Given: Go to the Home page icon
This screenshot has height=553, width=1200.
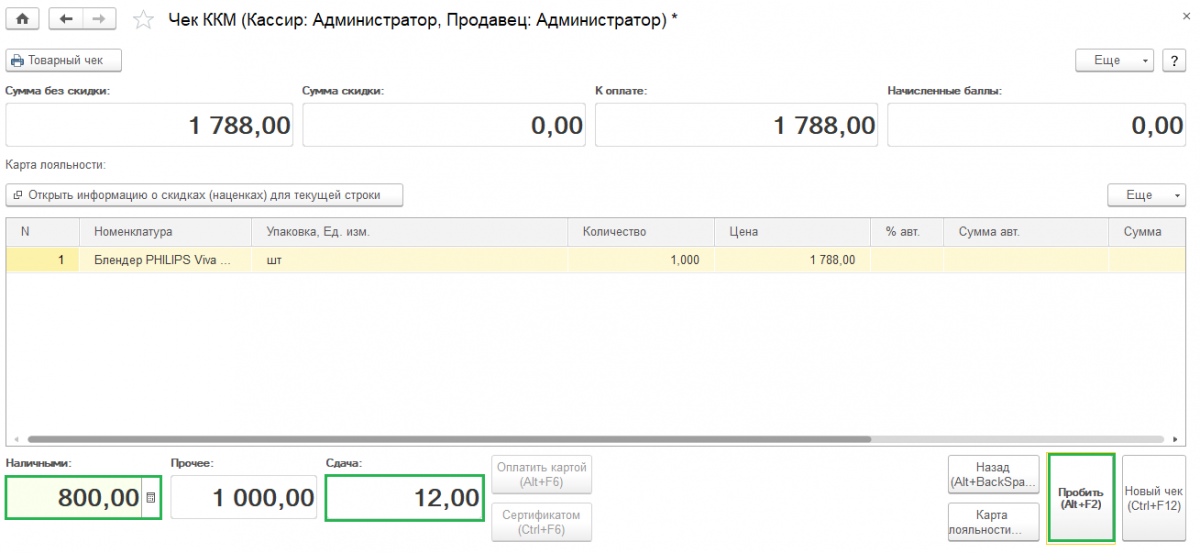Looking at the screenshot, I should 22,19.
